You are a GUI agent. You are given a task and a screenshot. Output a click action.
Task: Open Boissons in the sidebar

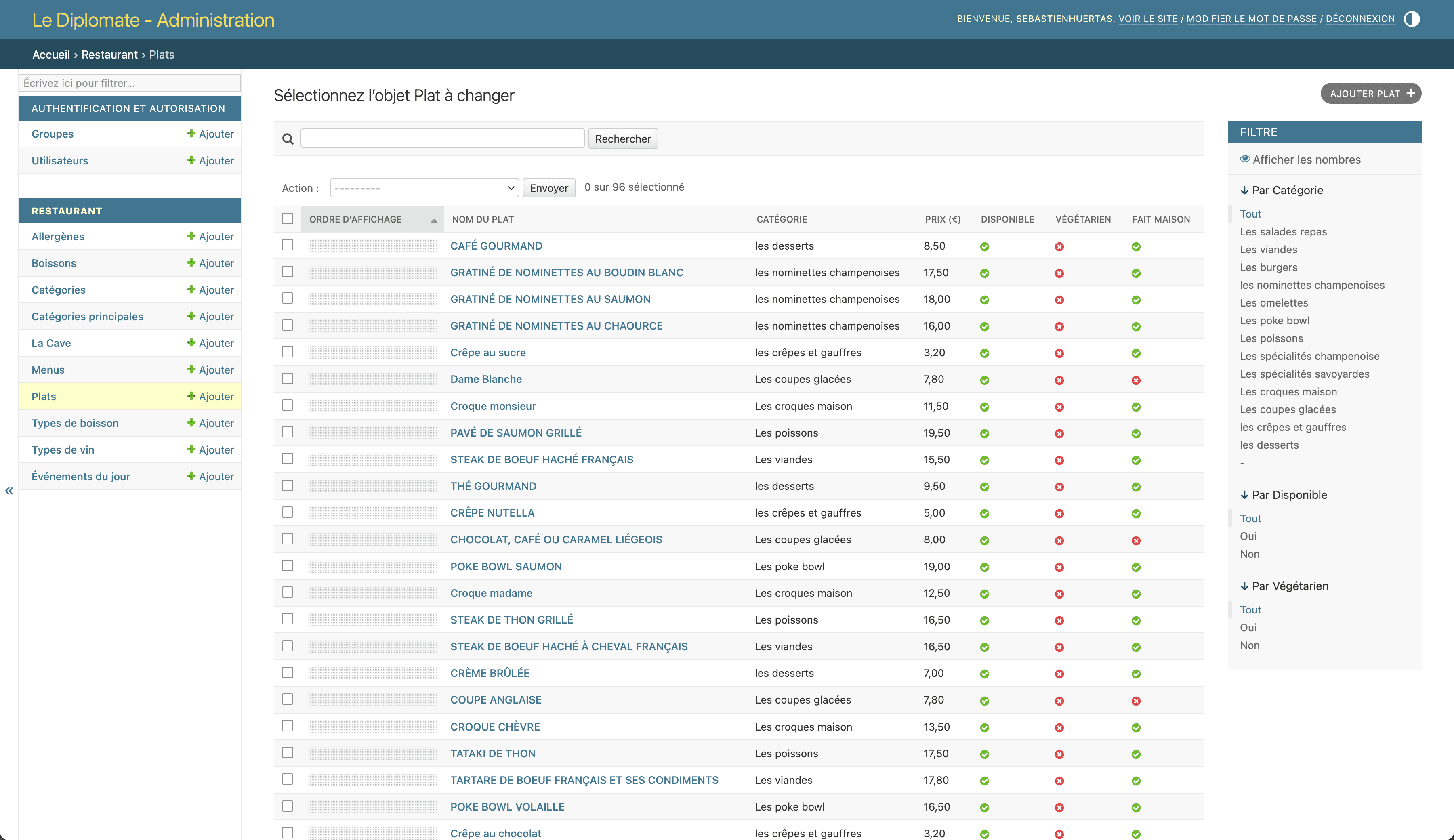[54, 263]
